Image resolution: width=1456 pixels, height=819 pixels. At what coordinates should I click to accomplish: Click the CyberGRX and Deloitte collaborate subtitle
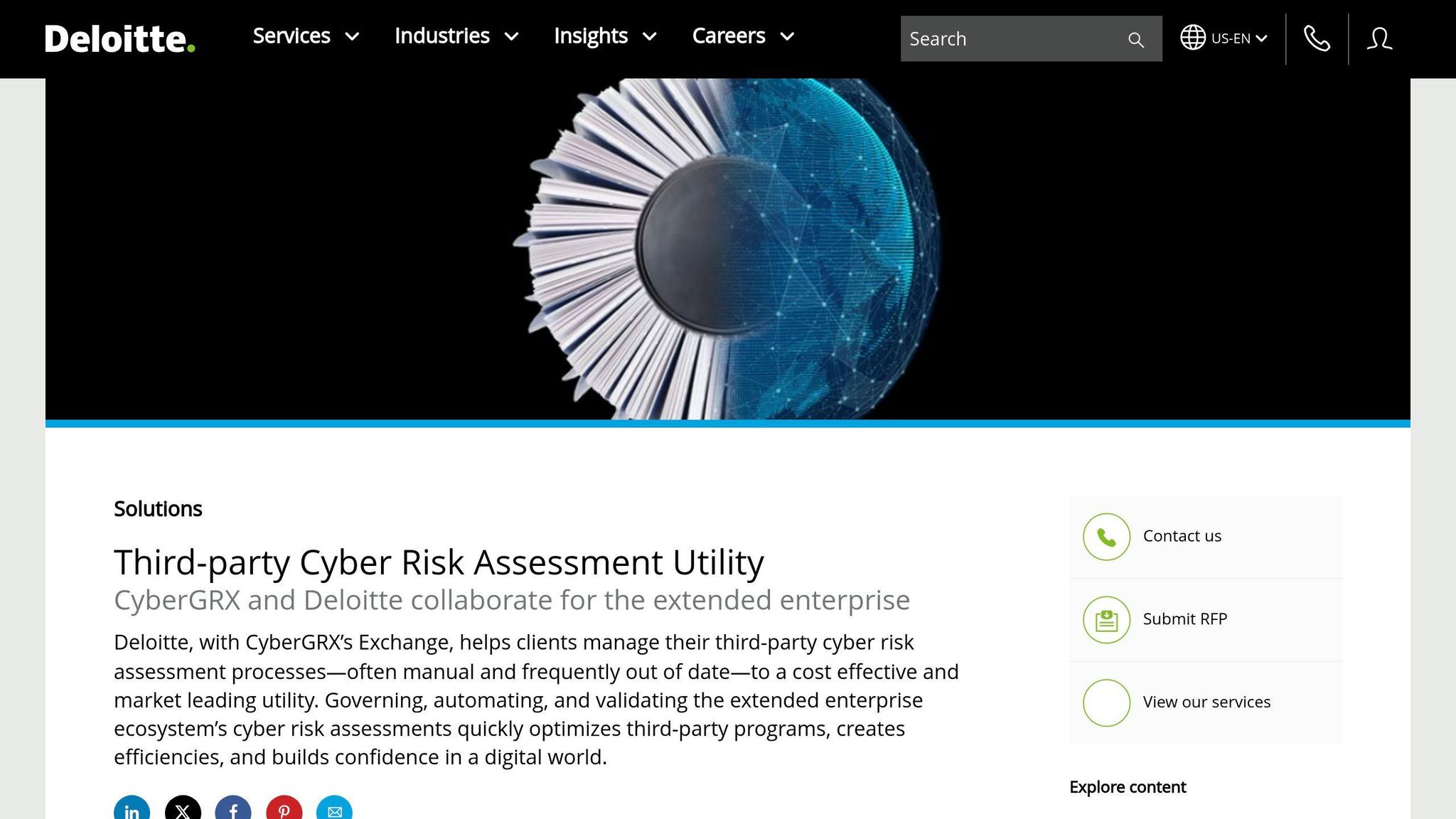[512, 601]
